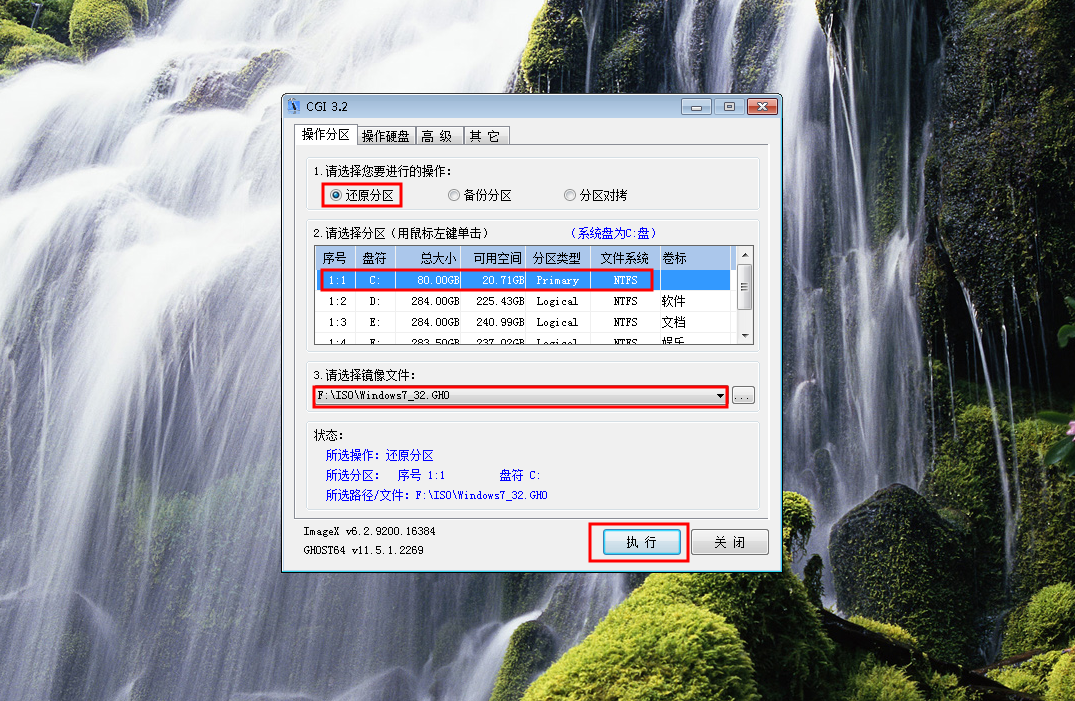Close the CGI window with red X

(x=762, y=107)
